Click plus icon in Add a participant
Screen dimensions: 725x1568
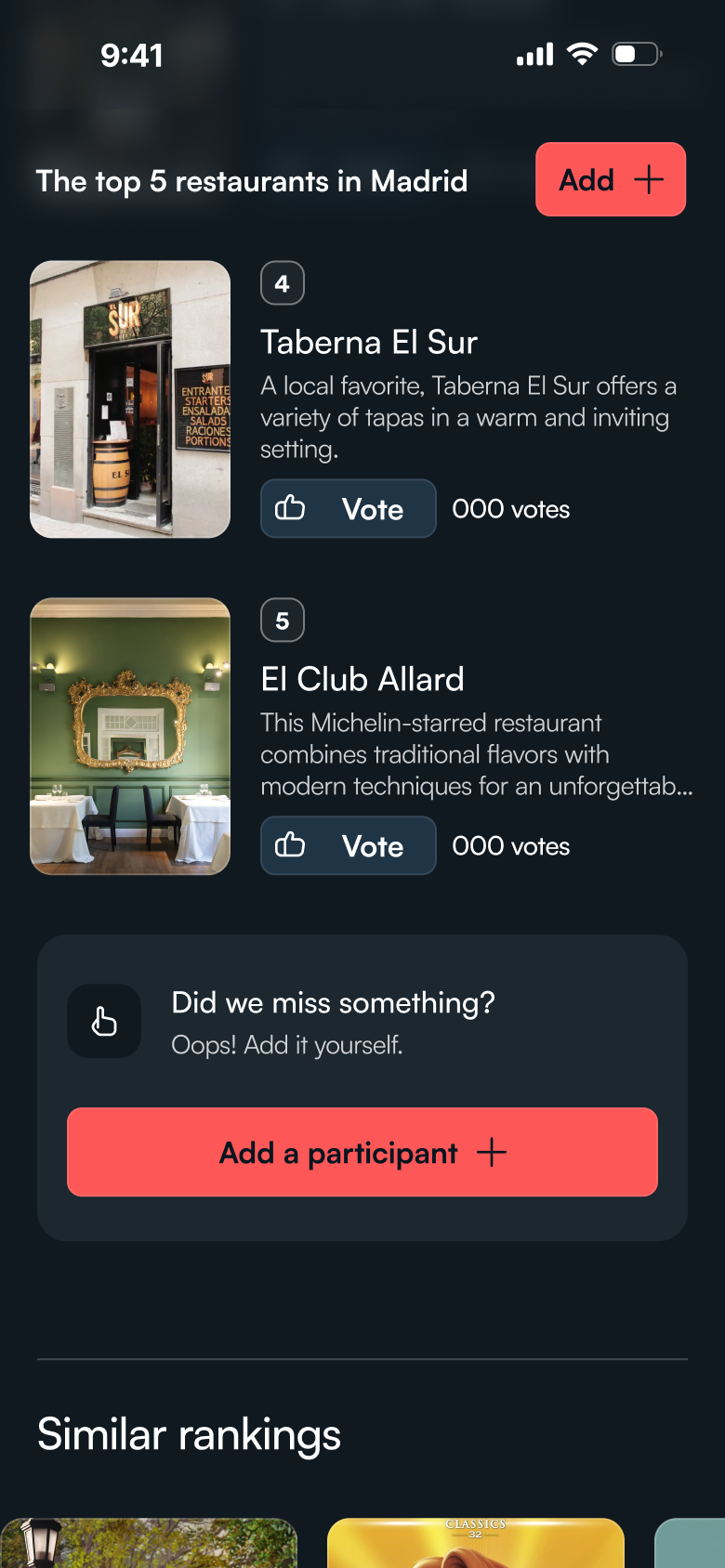[492, 1153]
